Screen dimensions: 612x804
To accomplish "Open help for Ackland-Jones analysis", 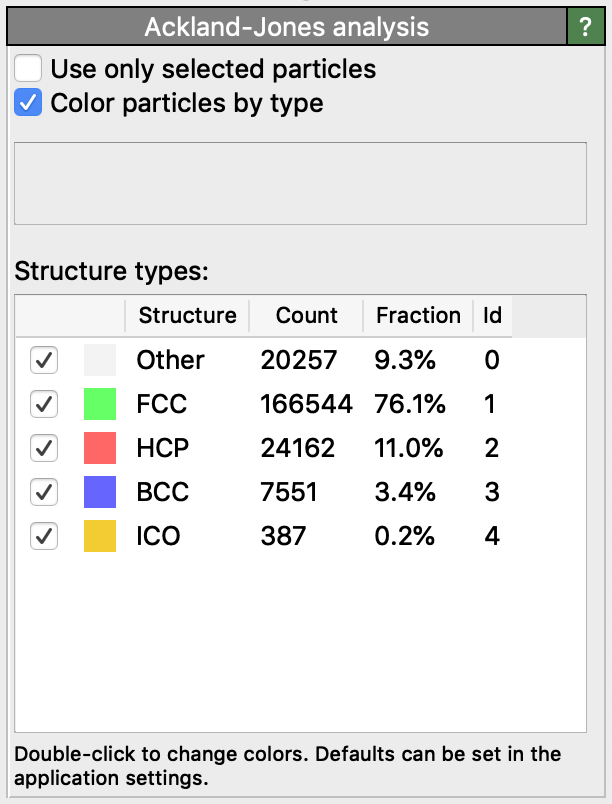I will (x=586, y=27).
